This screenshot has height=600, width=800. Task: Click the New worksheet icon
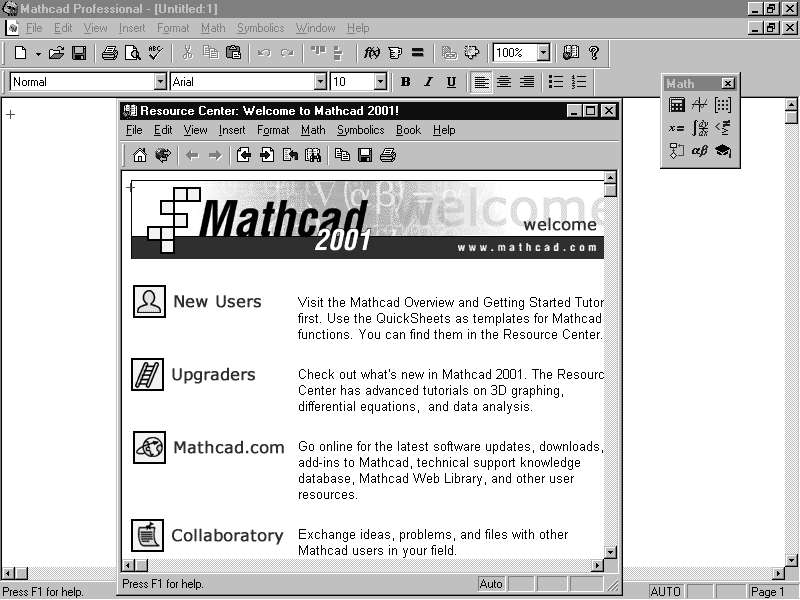(x=20, y=53)
